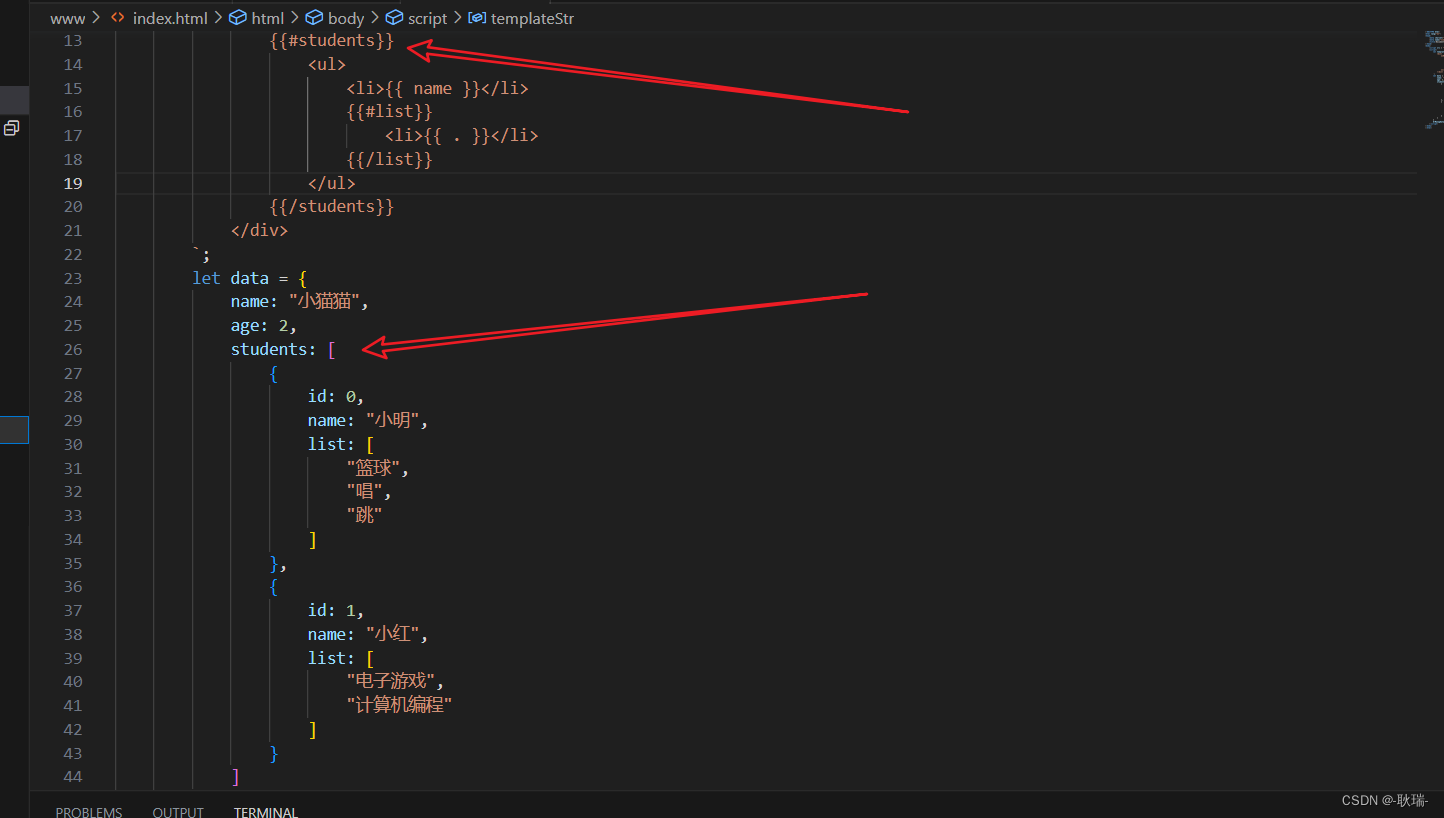
Task: Click the 'list: [' line under 小明
Action: point(341,444)
